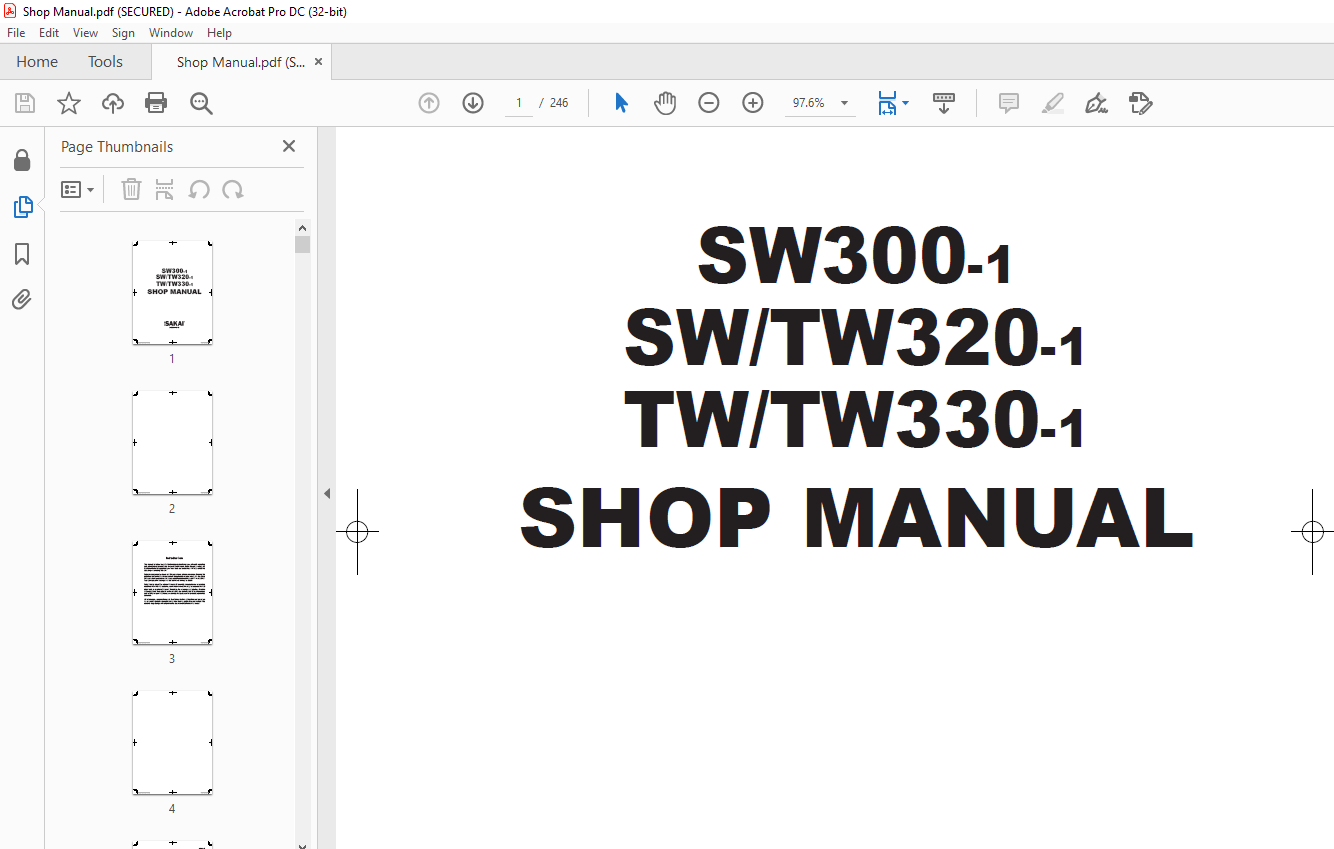This screenshot has height=849, width=1334.
Task: Click the current page number field
Action: (x=518, y=103)
